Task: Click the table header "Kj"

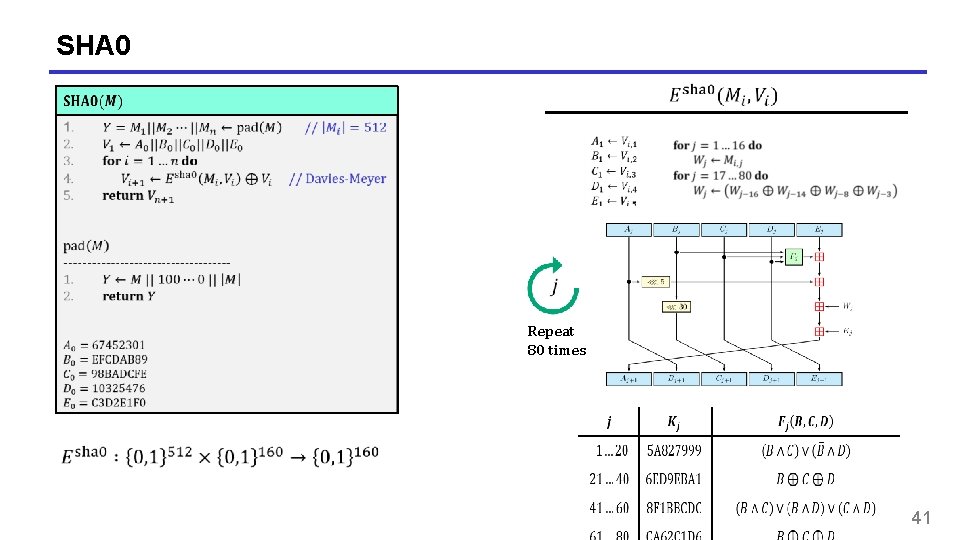Action: pyautogui.click(x=673, y=422)
